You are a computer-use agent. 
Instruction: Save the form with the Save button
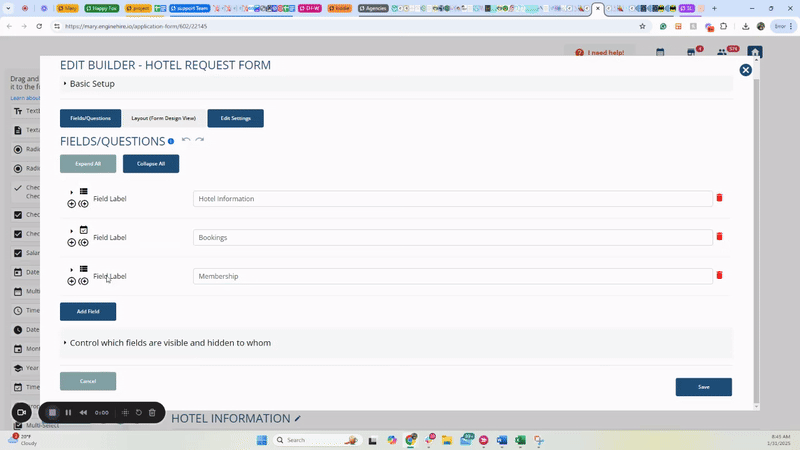point(704,387)
